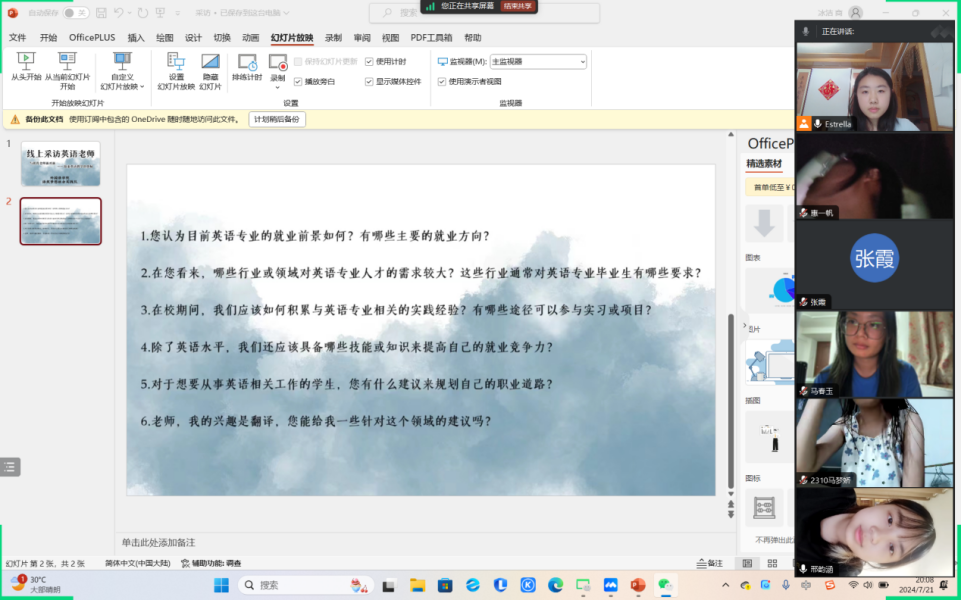
Task: Toggle the 播放旁白 checkbox
Action: pyautogui.click(x=298, y=81)
